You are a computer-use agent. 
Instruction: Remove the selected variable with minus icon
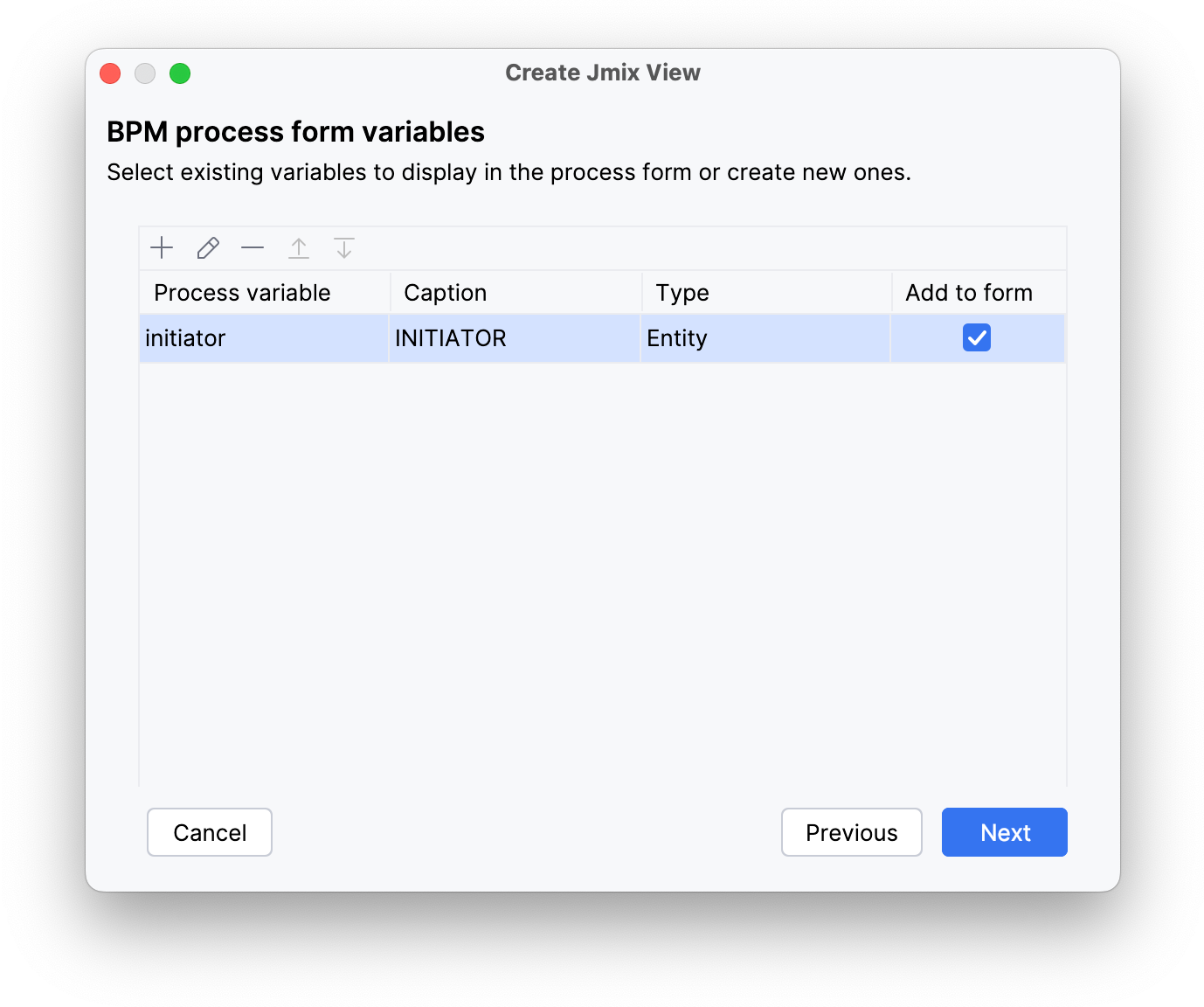click(253, 248)
